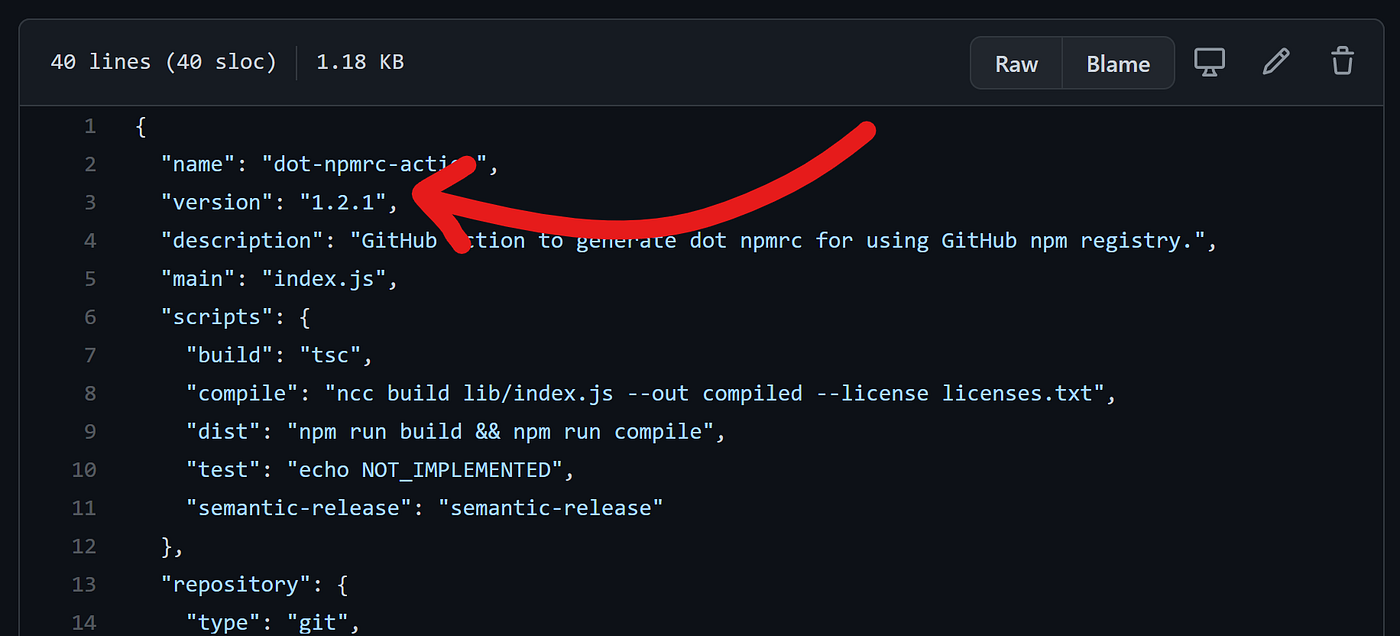Click the Raw button
Viewport: 1400px width, 636px height.
coord(1015,63)
